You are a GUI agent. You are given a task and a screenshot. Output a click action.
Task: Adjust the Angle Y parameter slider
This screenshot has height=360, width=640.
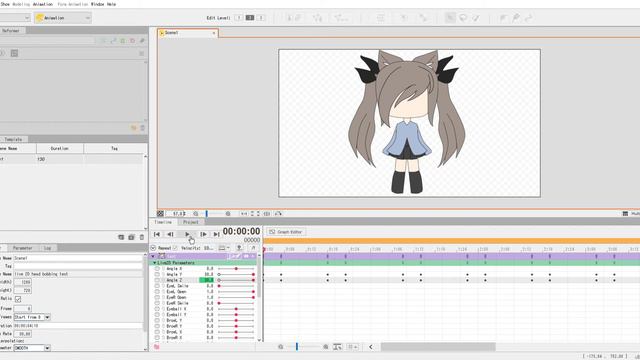[x=236, y=275]
